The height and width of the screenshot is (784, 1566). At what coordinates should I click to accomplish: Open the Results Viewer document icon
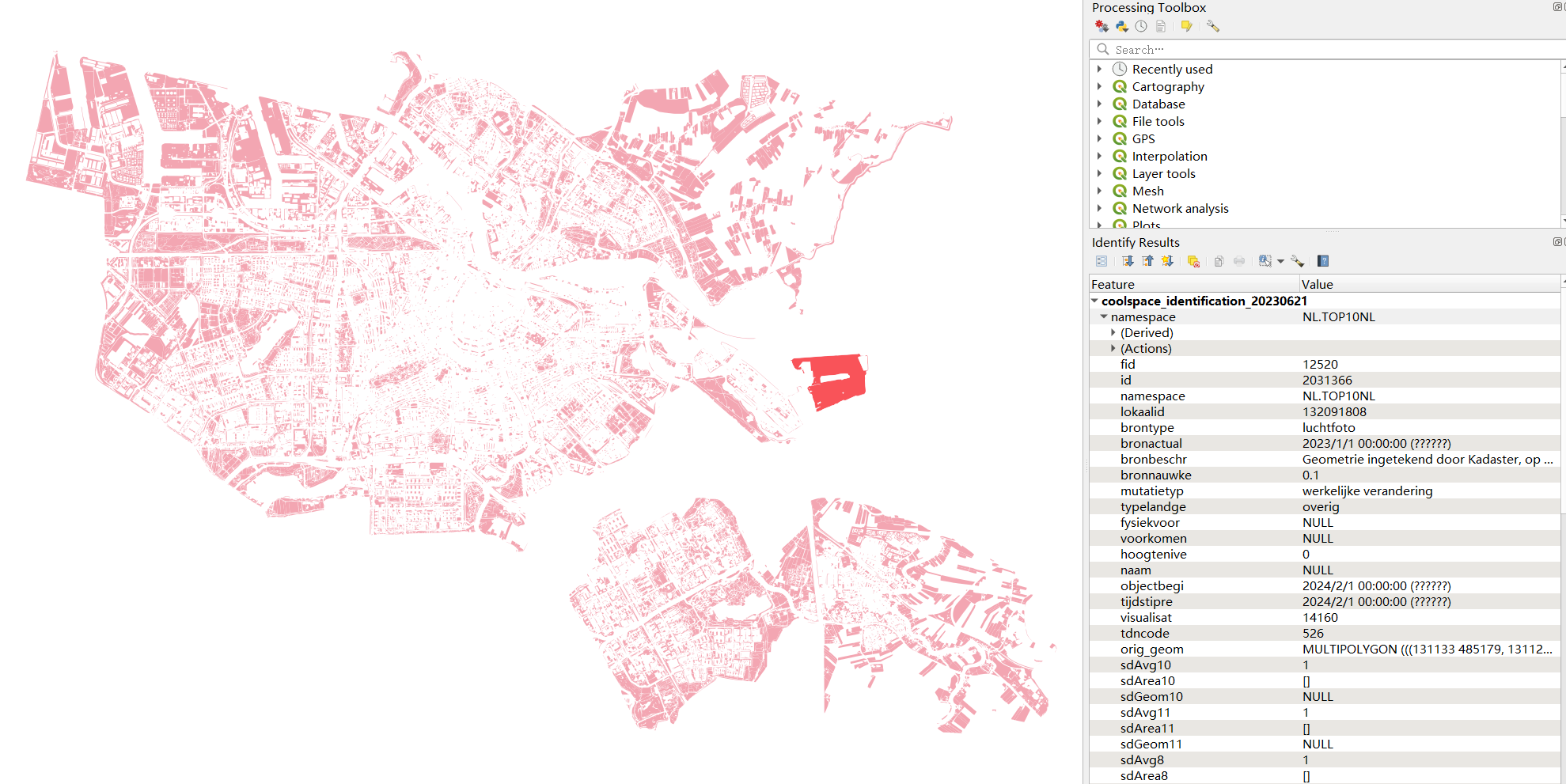pos(1161,26)
